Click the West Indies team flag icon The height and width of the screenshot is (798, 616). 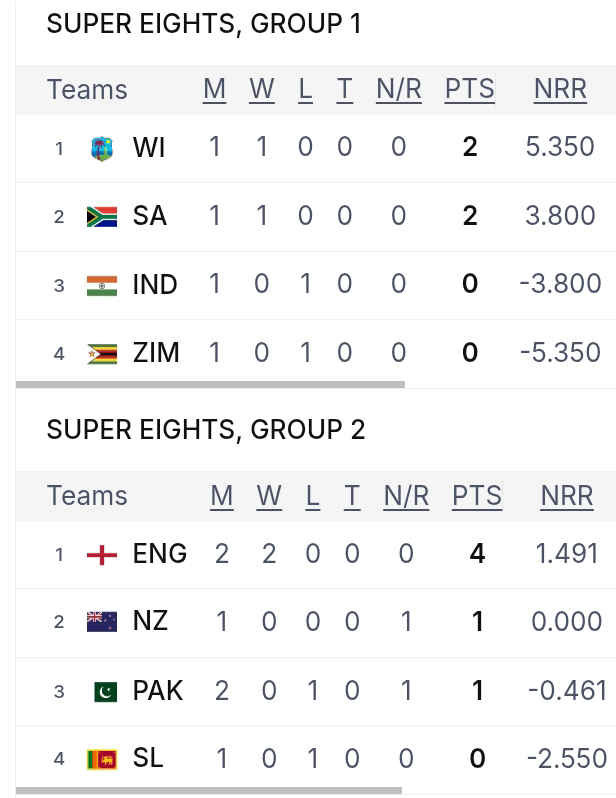click(x=102, y=148)
